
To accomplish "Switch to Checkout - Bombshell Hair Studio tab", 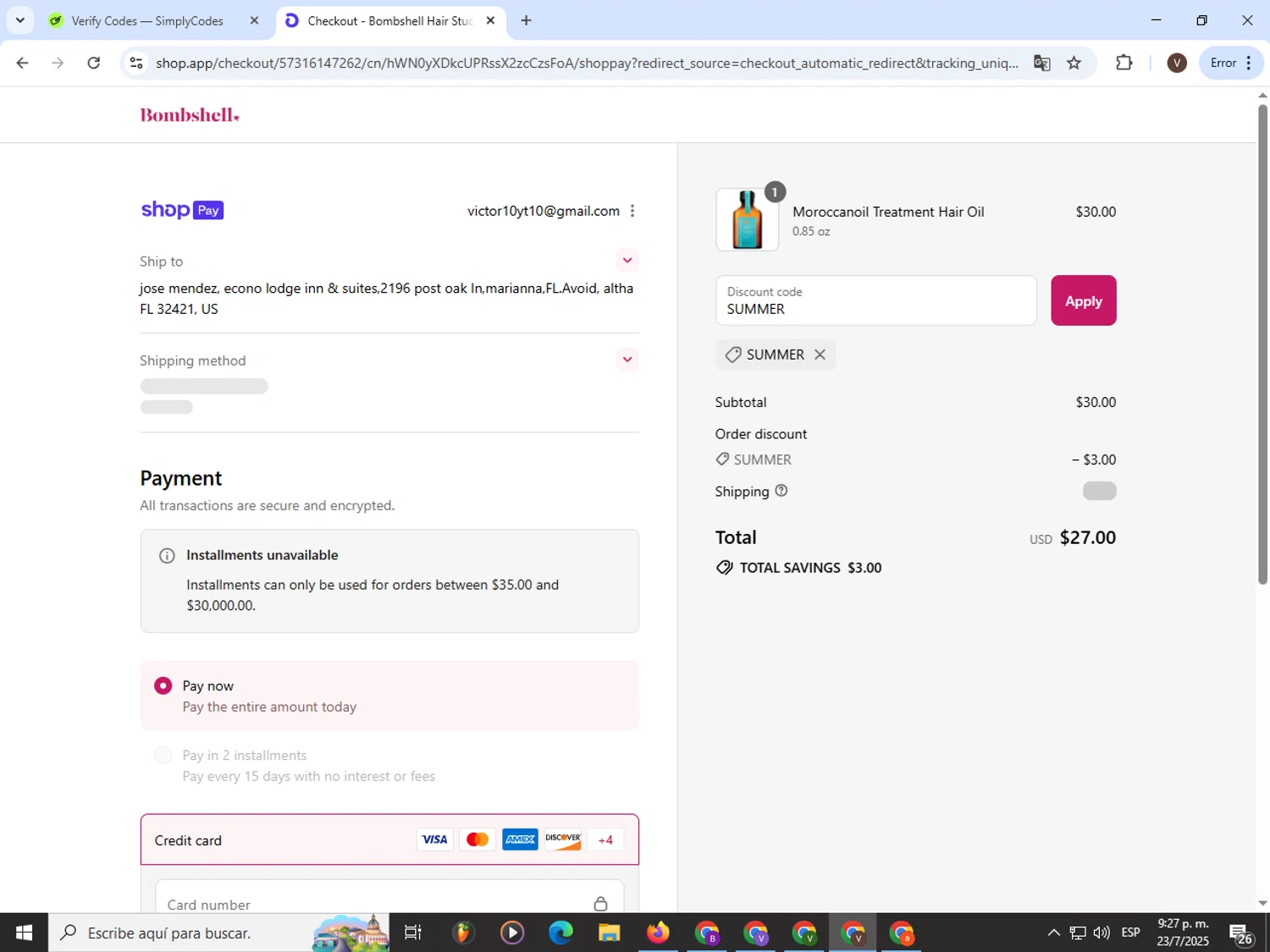I will pos(390,20).
